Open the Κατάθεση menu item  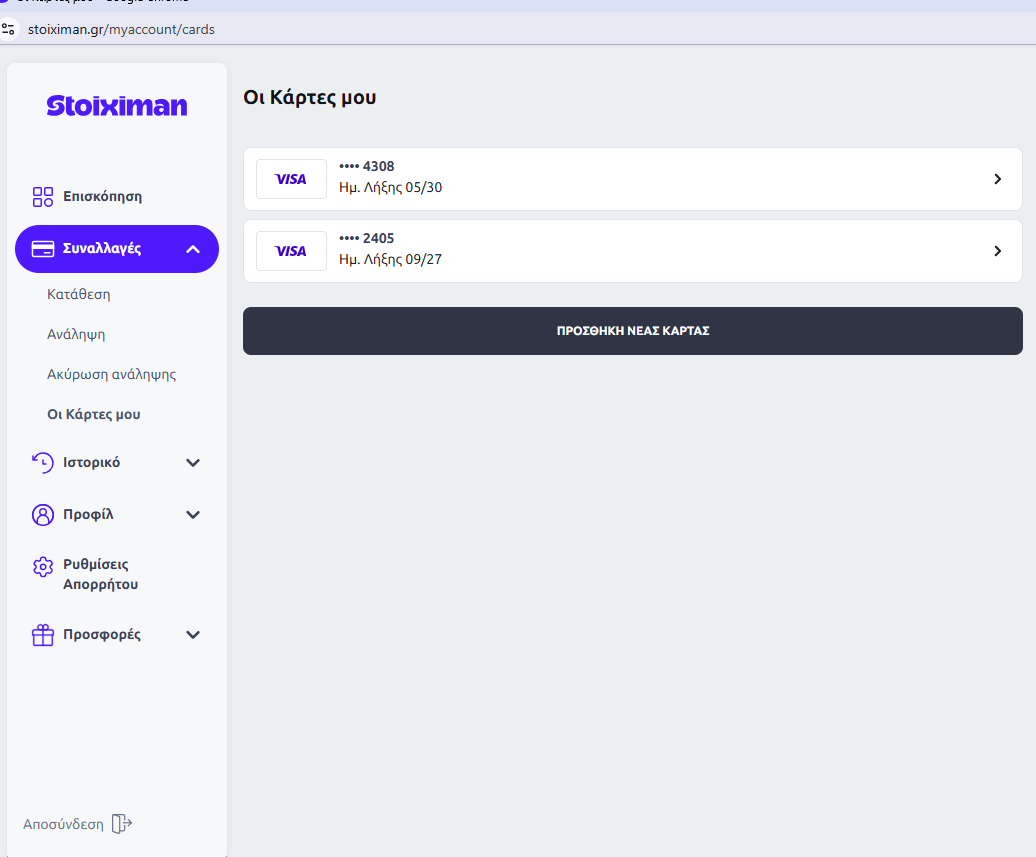point(79,295)
